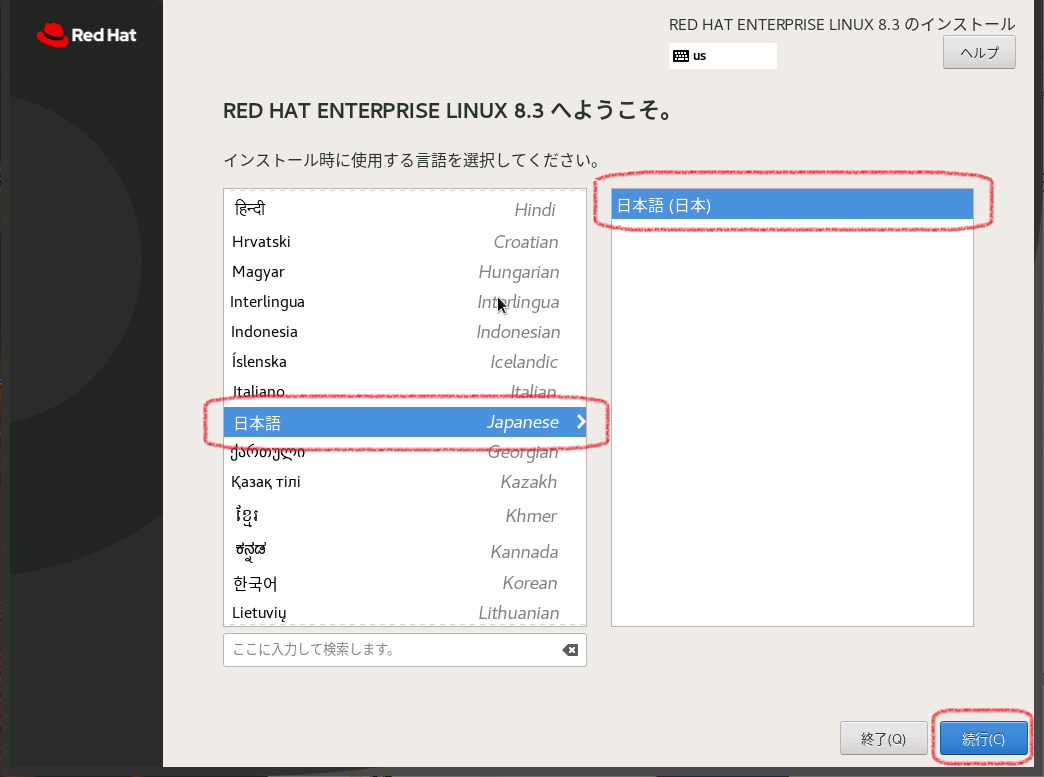Screen dimensions: 1044x777
Task: Select the 日本語 (日本) locale entry
Action: (792, 204)
